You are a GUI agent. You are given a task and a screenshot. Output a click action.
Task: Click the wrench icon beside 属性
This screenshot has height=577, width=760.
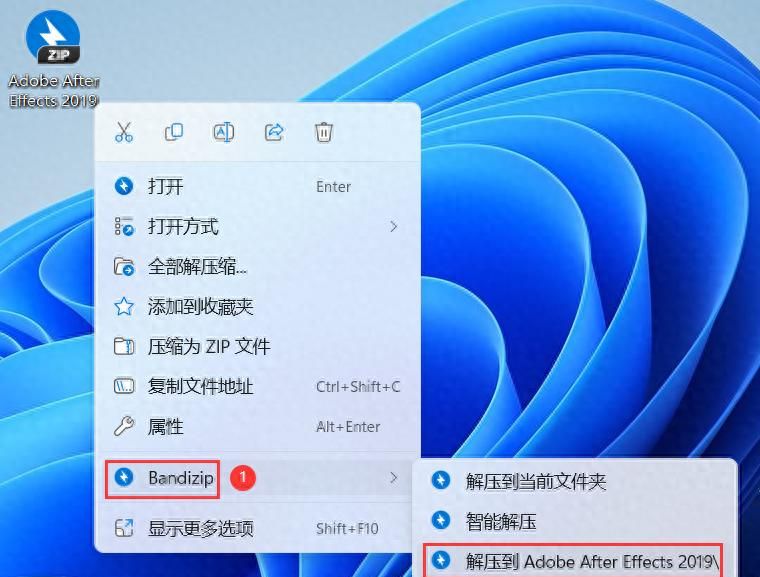coord(124,427)
